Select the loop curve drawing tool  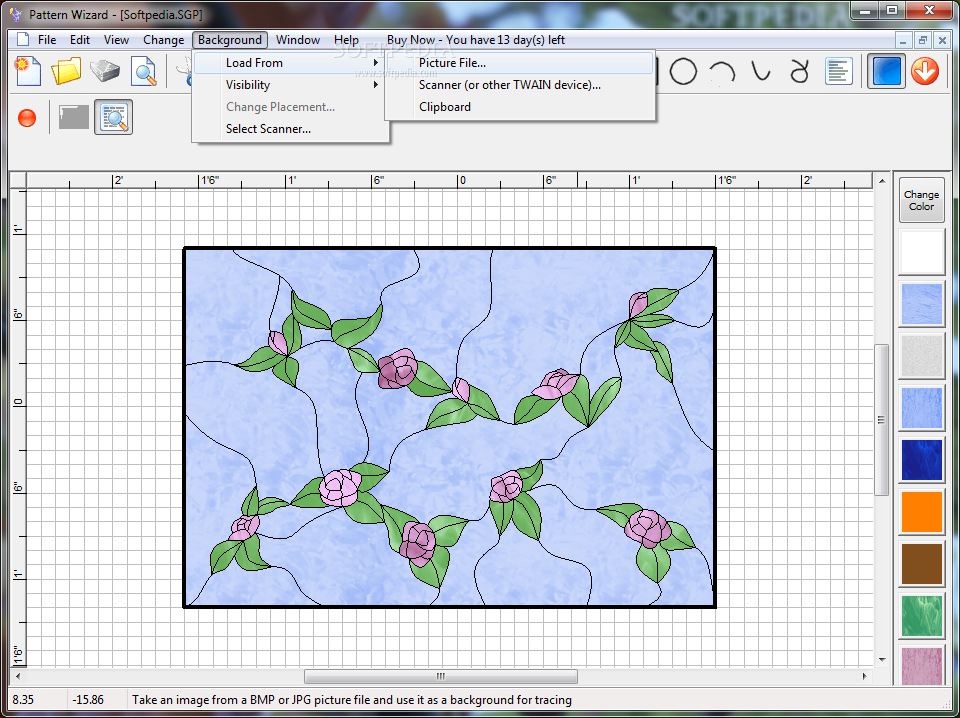(799, 72)
